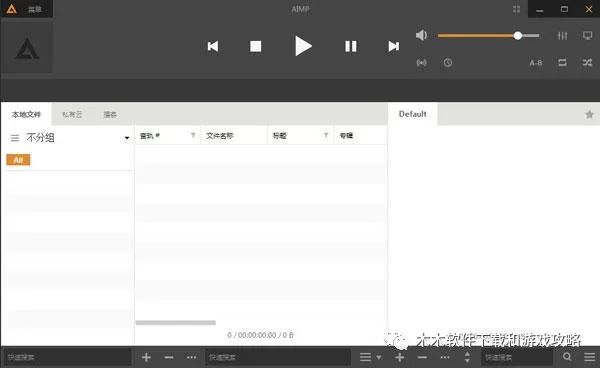600x368 pixels.
Task: Switch to the third music library tab
Action: pos(110,114)
